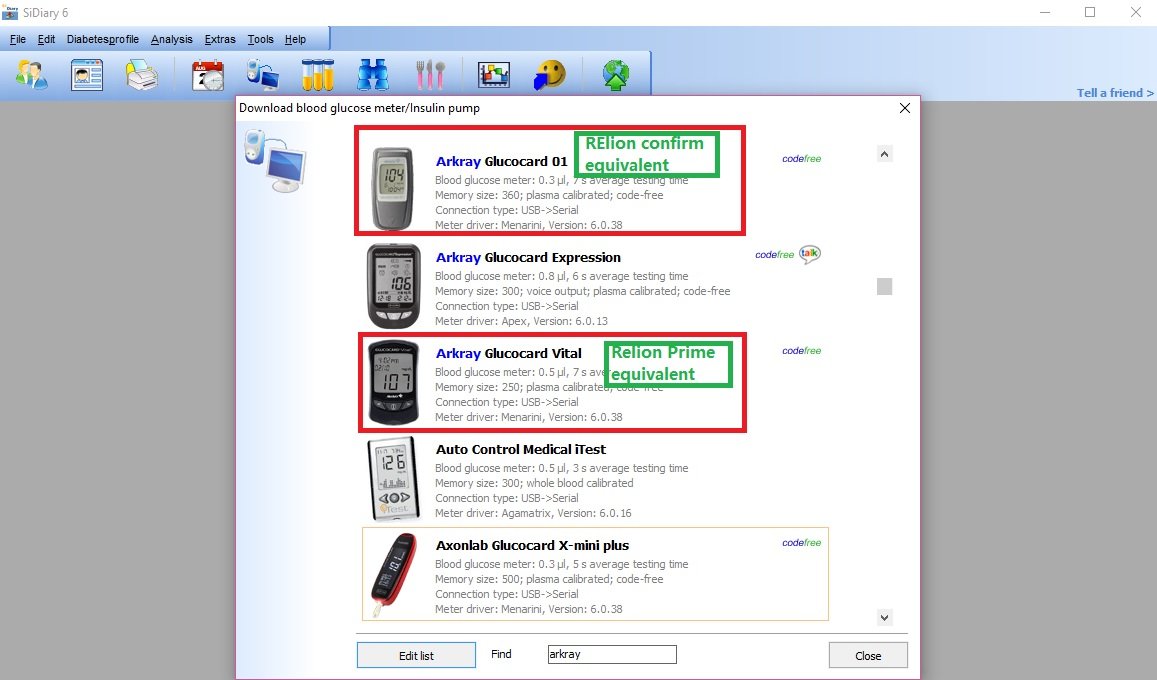The width and height of the screenshot is (1157, 680).
Task: Open the lab test tubes icon
Action: [x=318, y=75]
